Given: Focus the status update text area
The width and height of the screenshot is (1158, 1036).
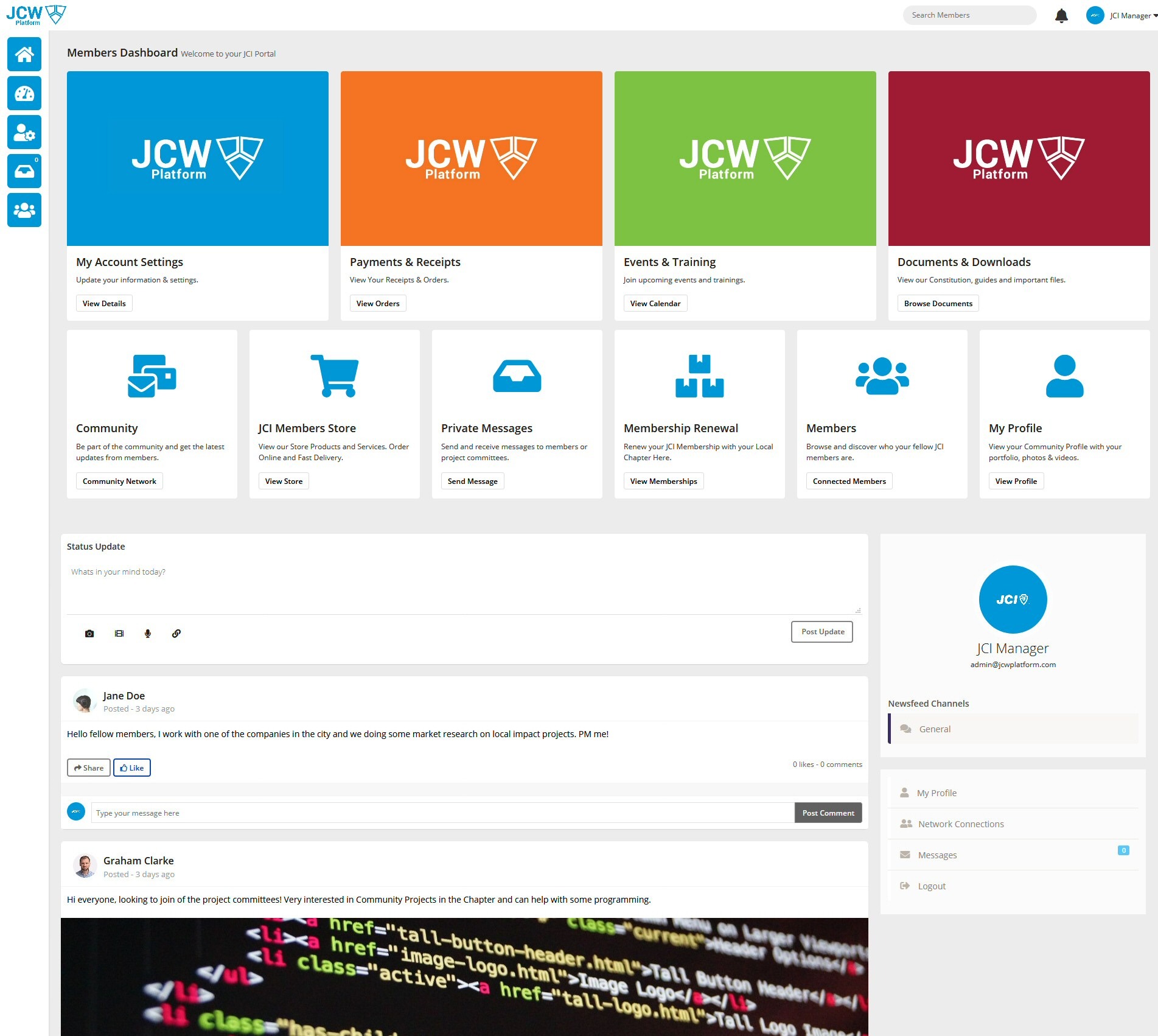Looking at the screenshot, I should tap(464, 588).
